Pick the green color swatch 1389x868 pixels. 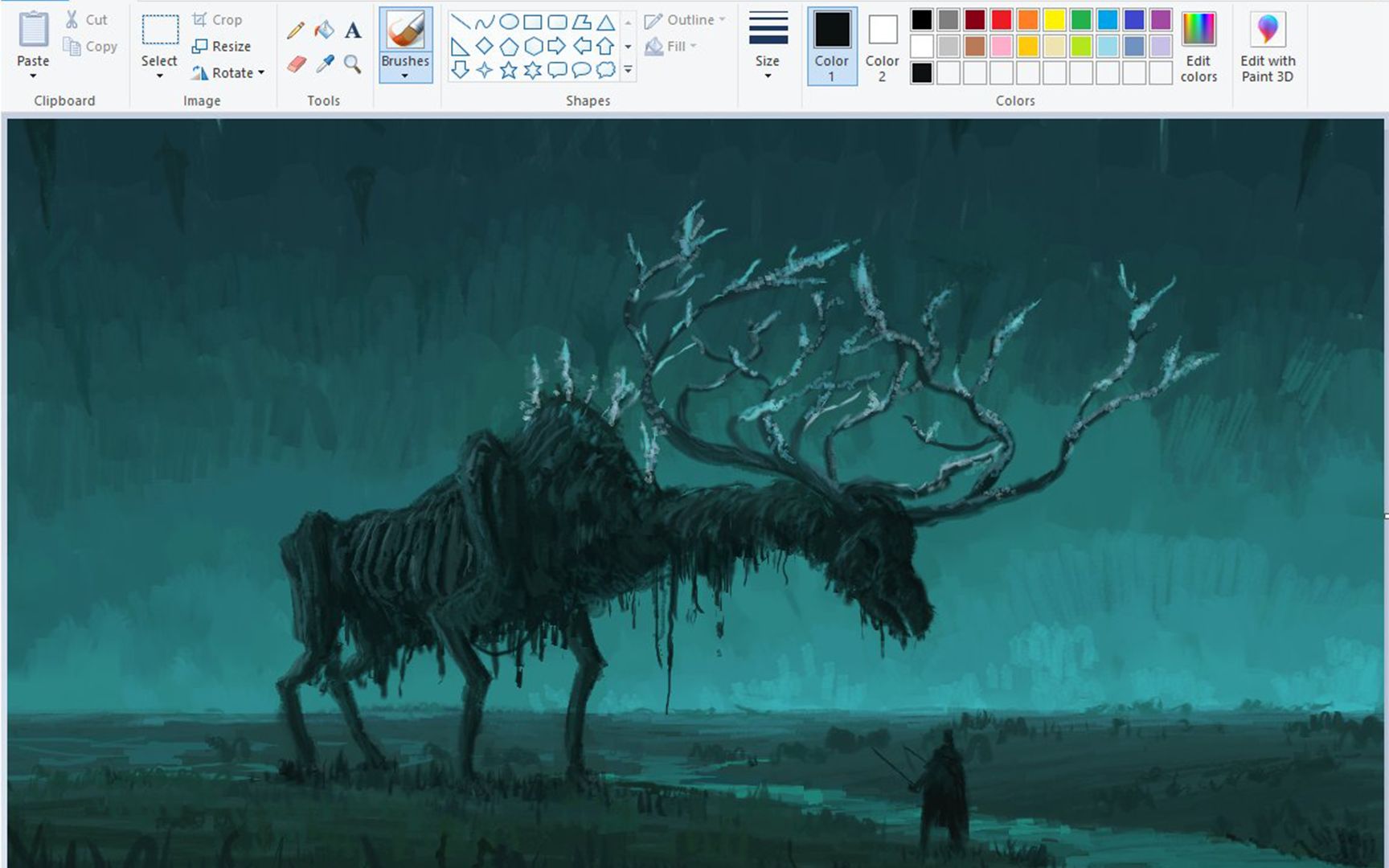pyautogui.click(x=1081, y=19)
